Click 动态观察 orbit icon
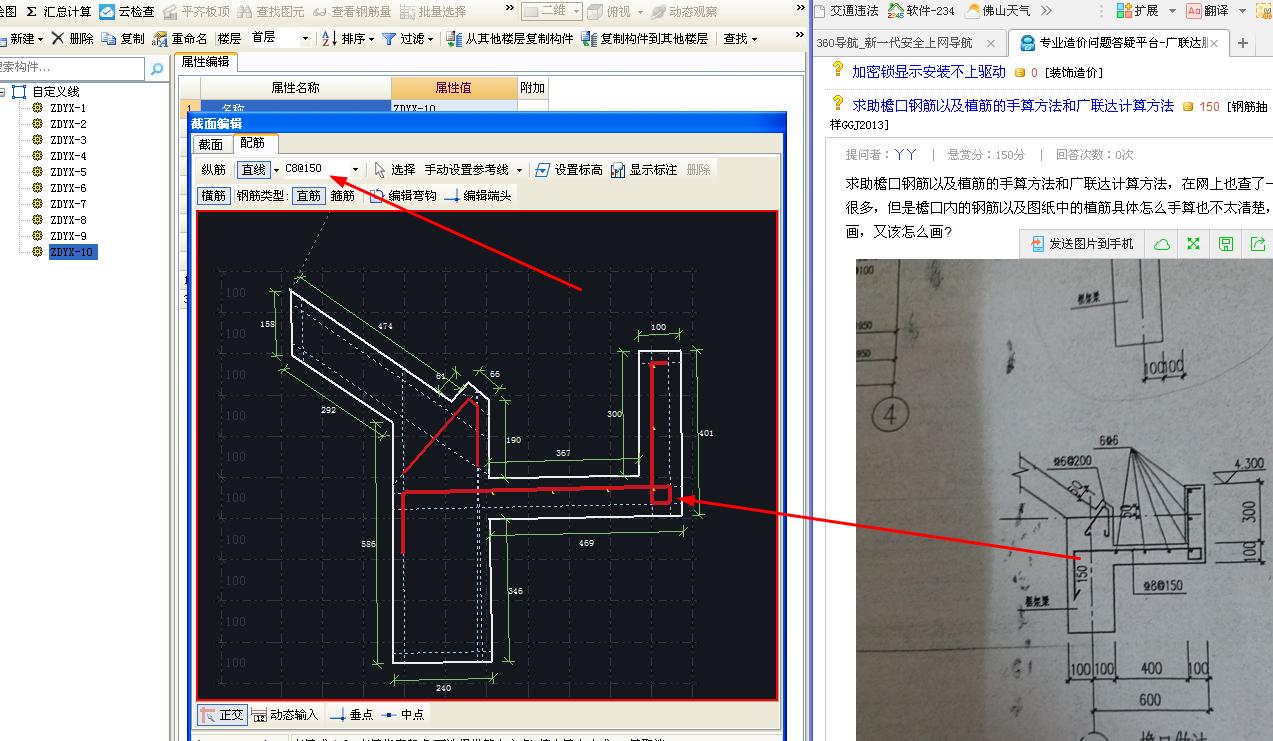This screenshot has width=1273, height=741. coord(659,11)
